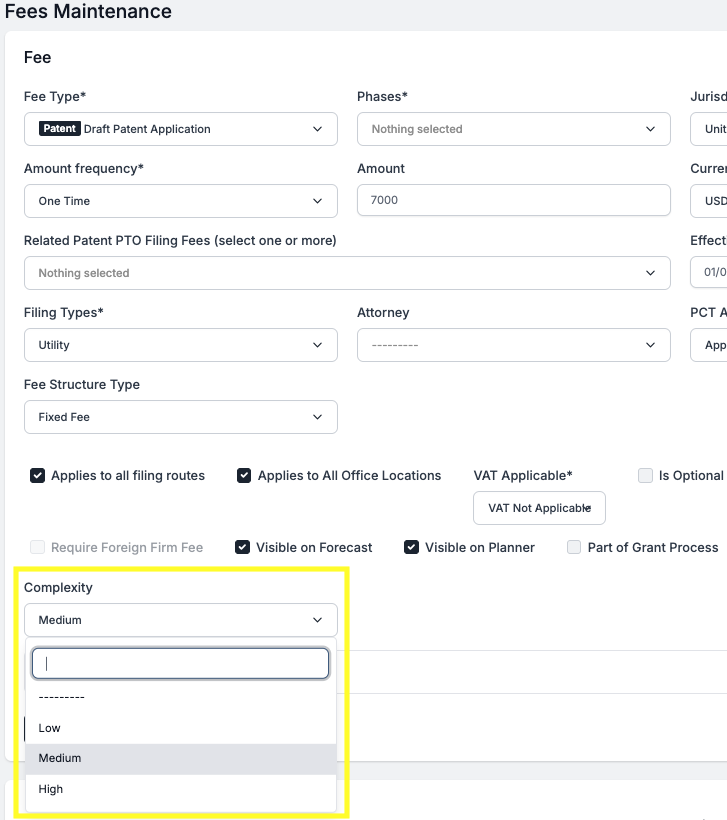Expand the Filing Types dropdown
This screenshot has width=727, height=820.
click(180, 345)
